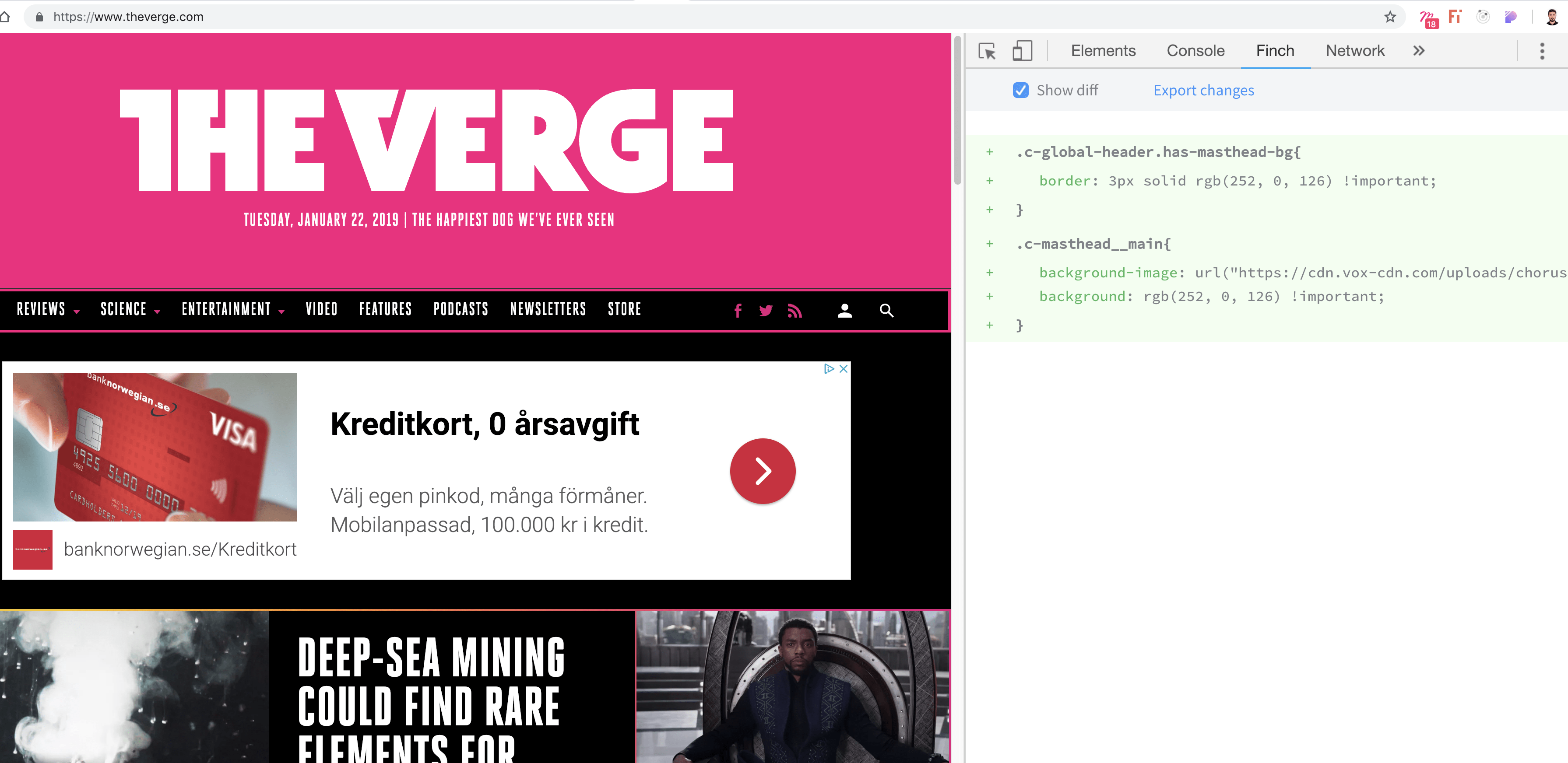
Task: Open The Verge Facebook icon
Action: point(738,310)
